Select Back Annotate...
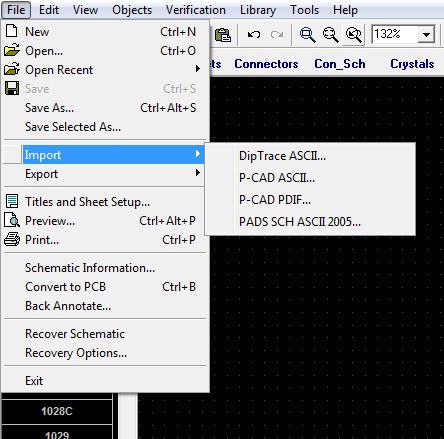Viewport: 444px width, 439px height. click(105, 306)
